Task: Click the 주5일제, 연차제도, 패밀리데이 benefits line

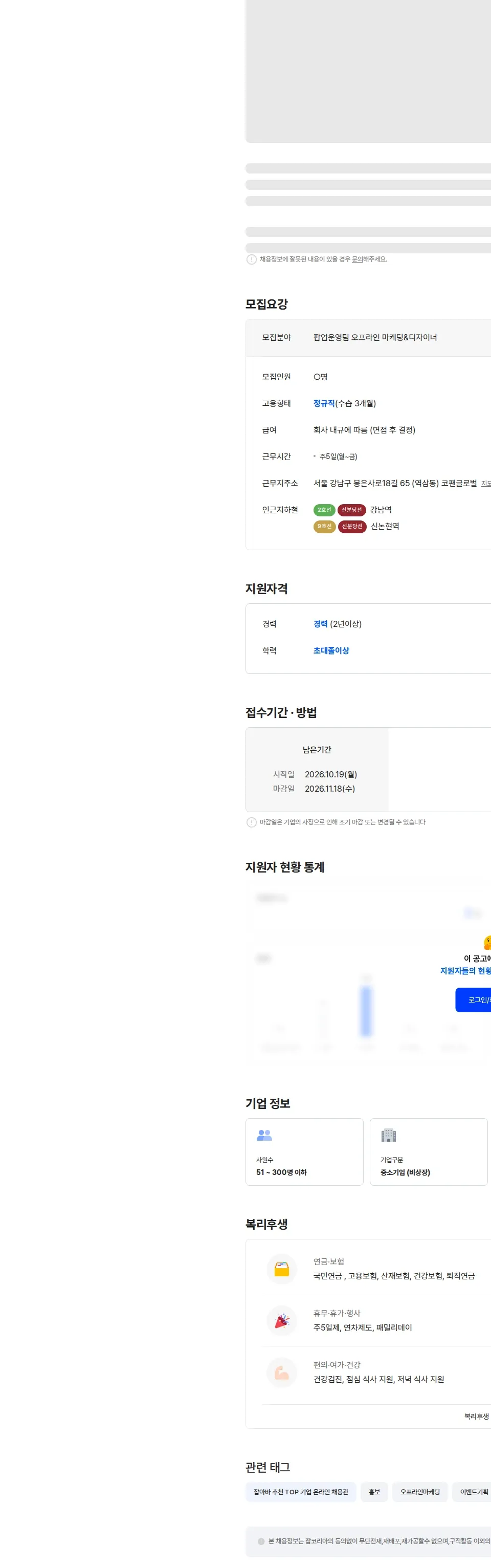Action: 363,1327
